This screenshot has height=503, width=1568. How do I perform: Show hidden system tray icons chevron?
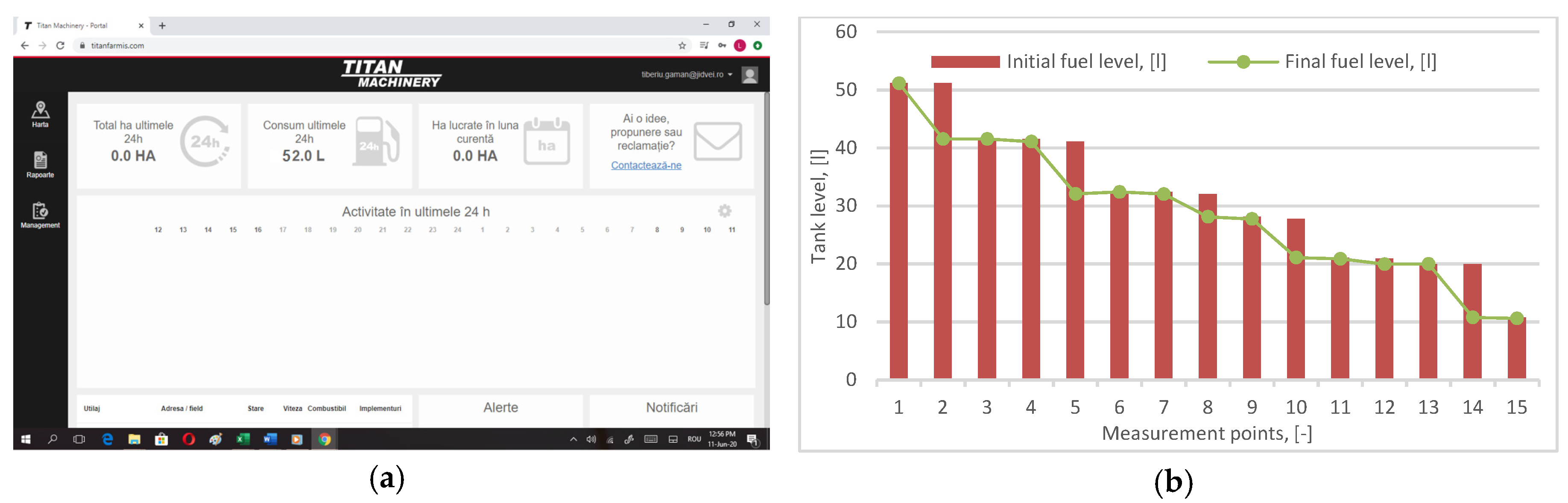(573, 439)
